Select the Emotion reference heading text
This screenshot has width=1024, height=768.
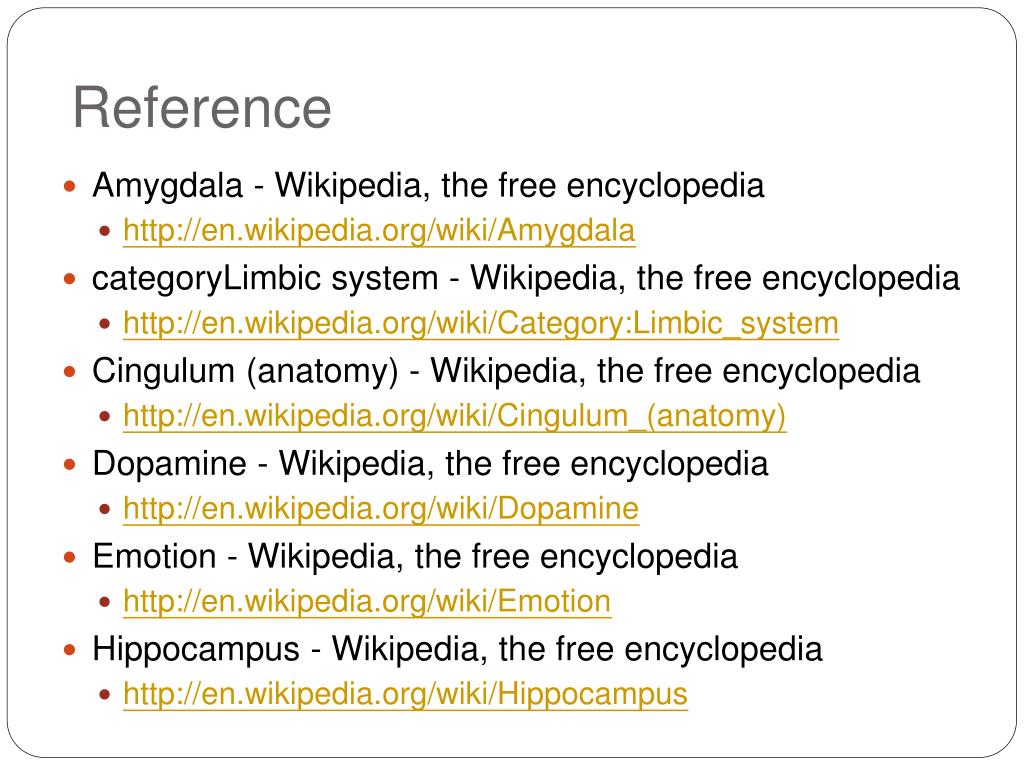(x=415, y=556)
